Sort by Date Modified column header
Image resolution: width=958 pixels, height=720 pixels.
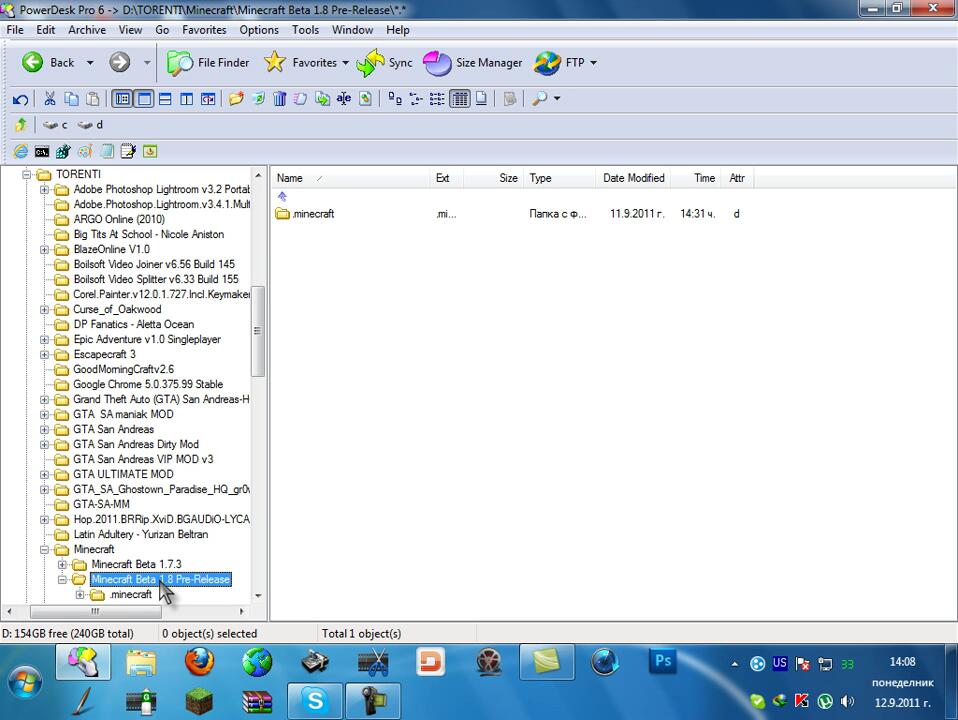[x=633, y=178]
